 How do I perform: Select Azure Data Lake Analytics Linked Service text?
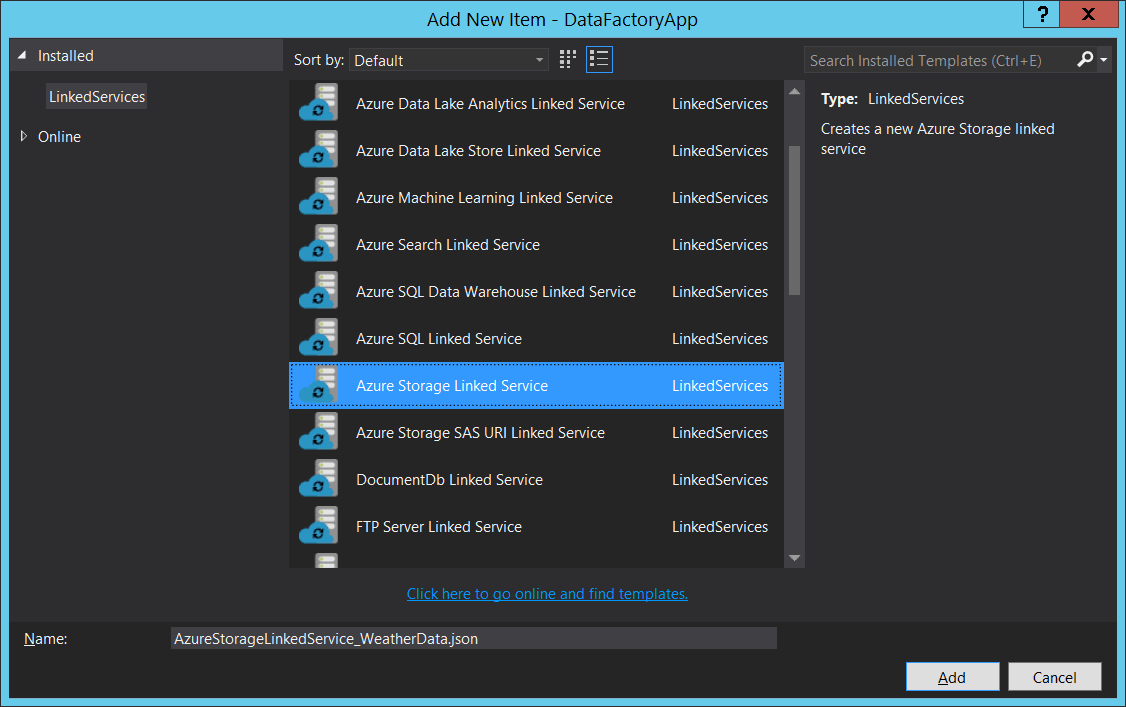490,103
